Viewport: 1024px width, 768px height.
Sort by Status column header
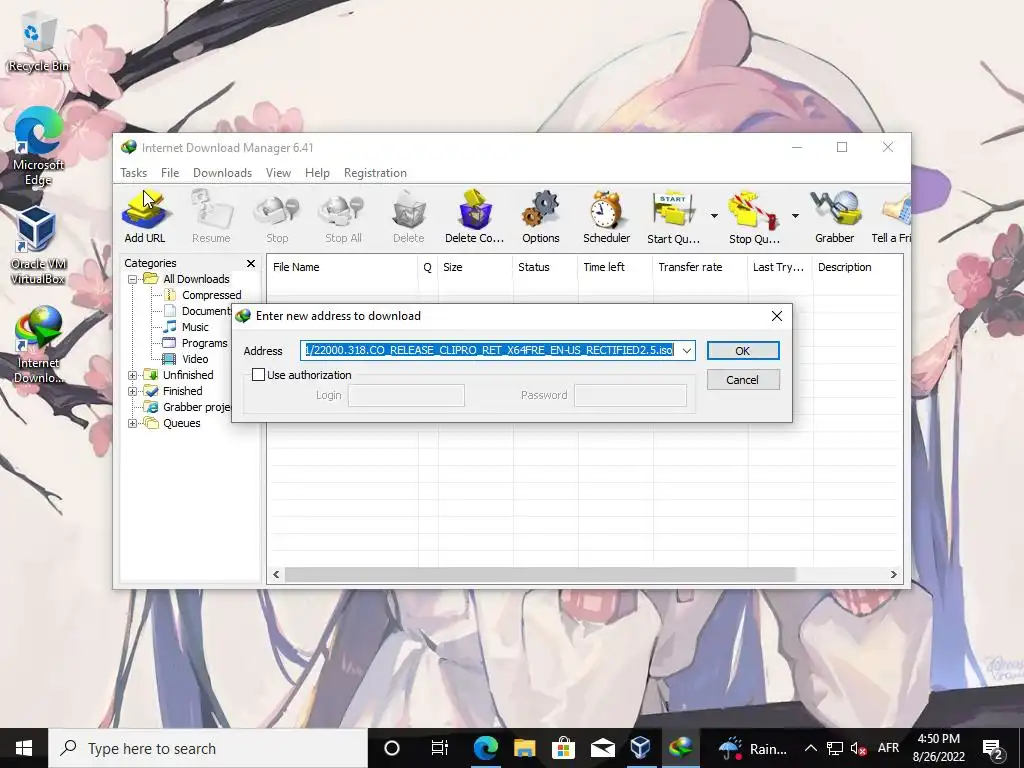click(545, 267)
